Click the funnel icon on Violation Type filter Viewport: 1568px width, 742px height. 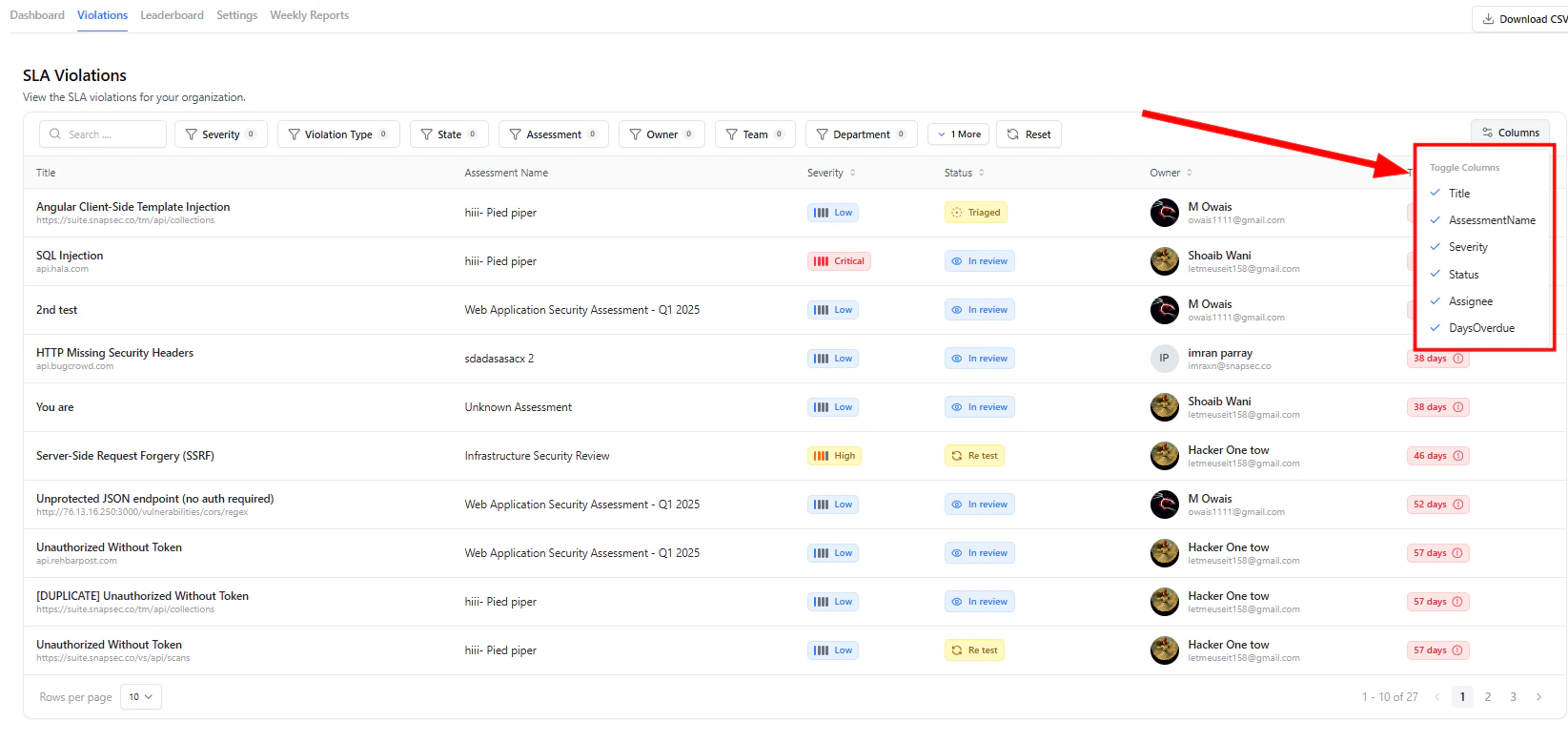tap(295, 134)
